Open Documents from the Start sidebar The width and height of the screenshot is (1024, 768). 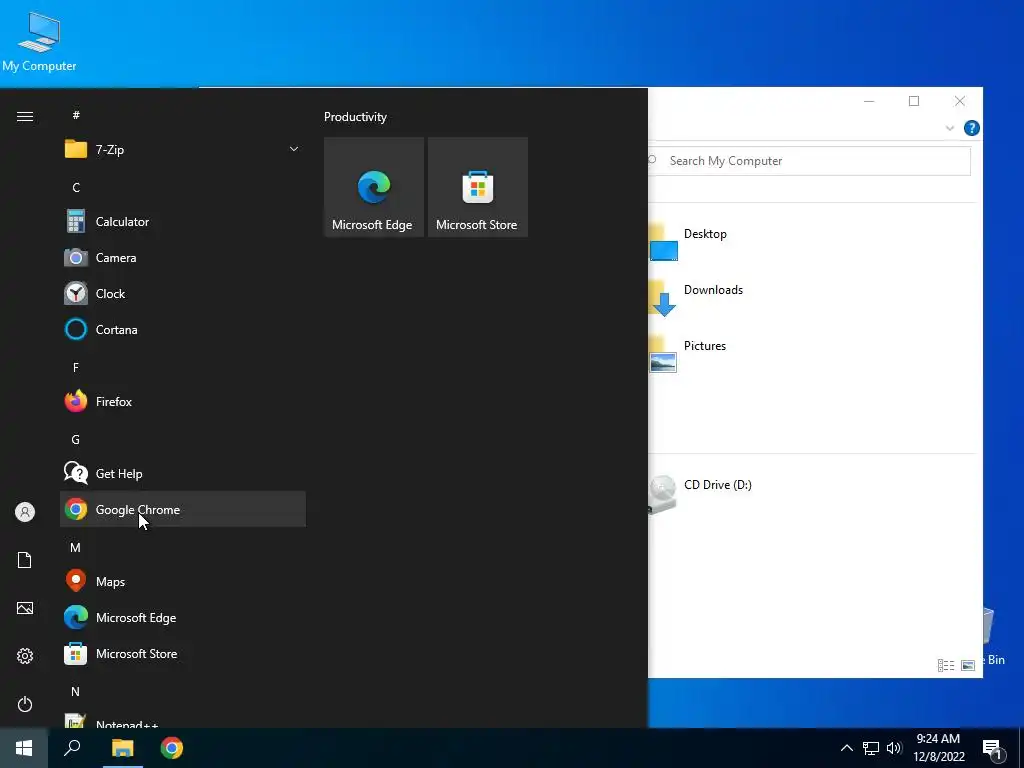coord(25,560)
